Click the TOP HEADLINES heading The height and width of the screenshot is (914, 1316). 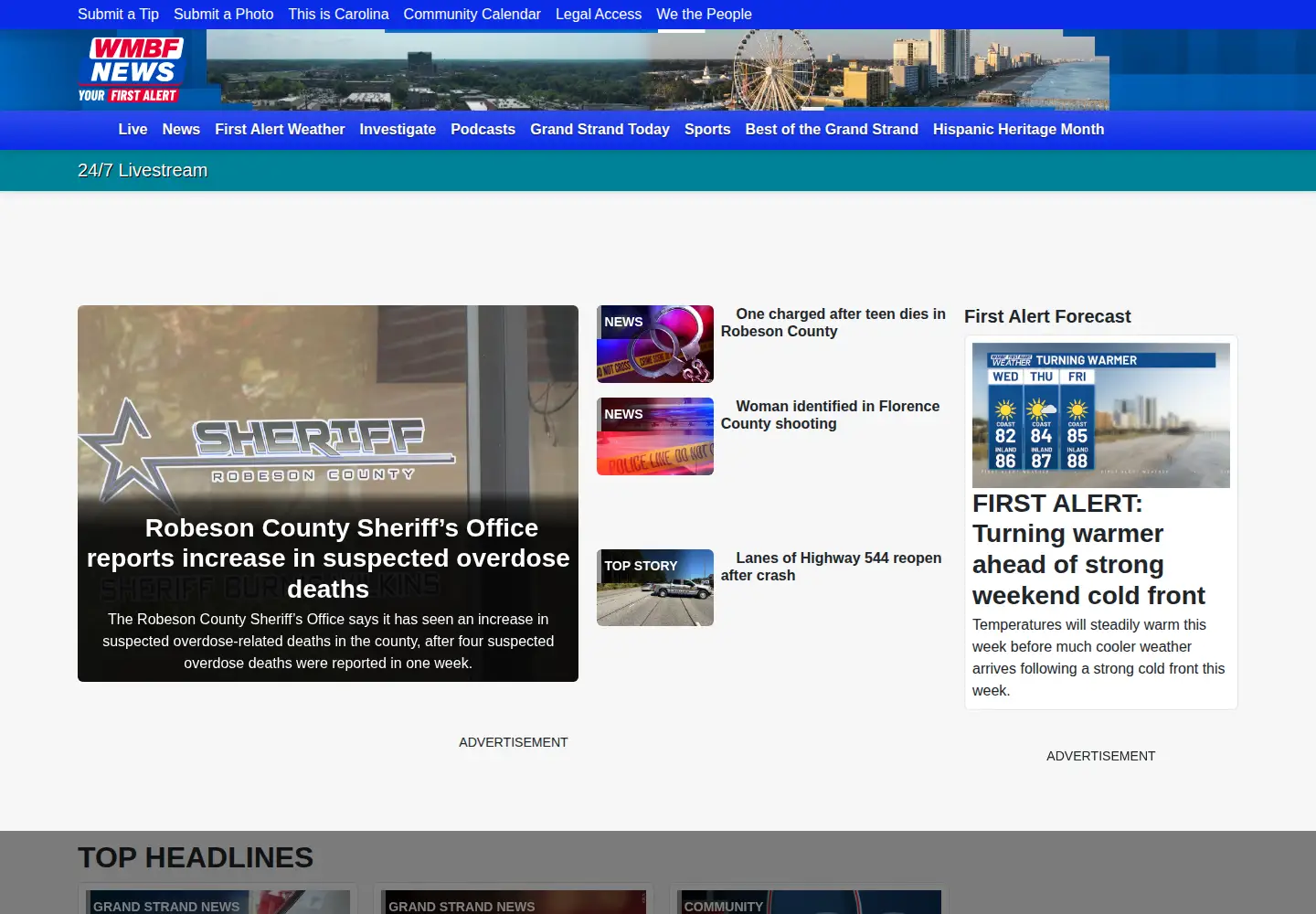coord(196,857)
